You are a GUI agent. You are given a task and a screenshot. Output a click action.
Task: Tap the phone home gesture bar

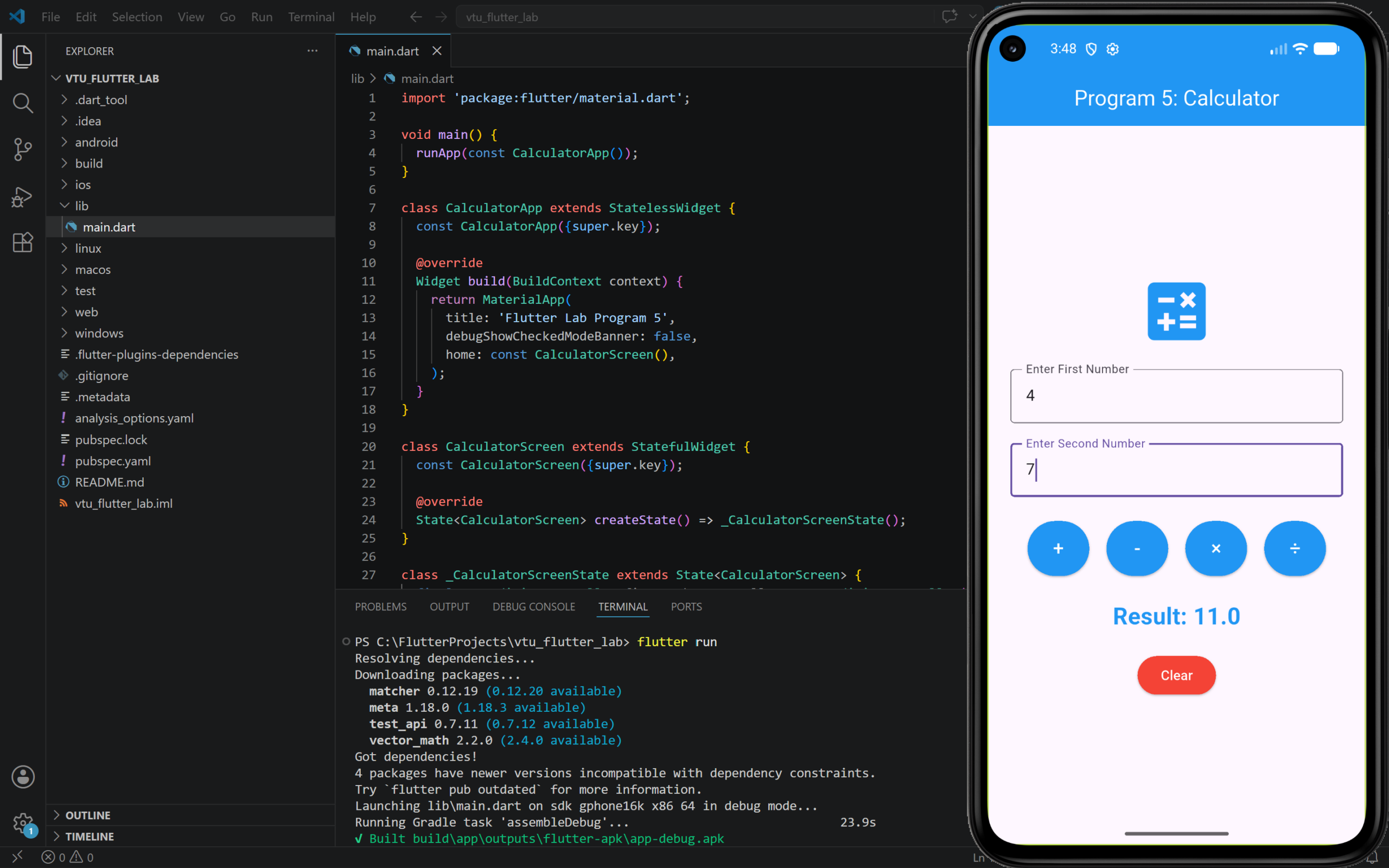point(1177,833)
